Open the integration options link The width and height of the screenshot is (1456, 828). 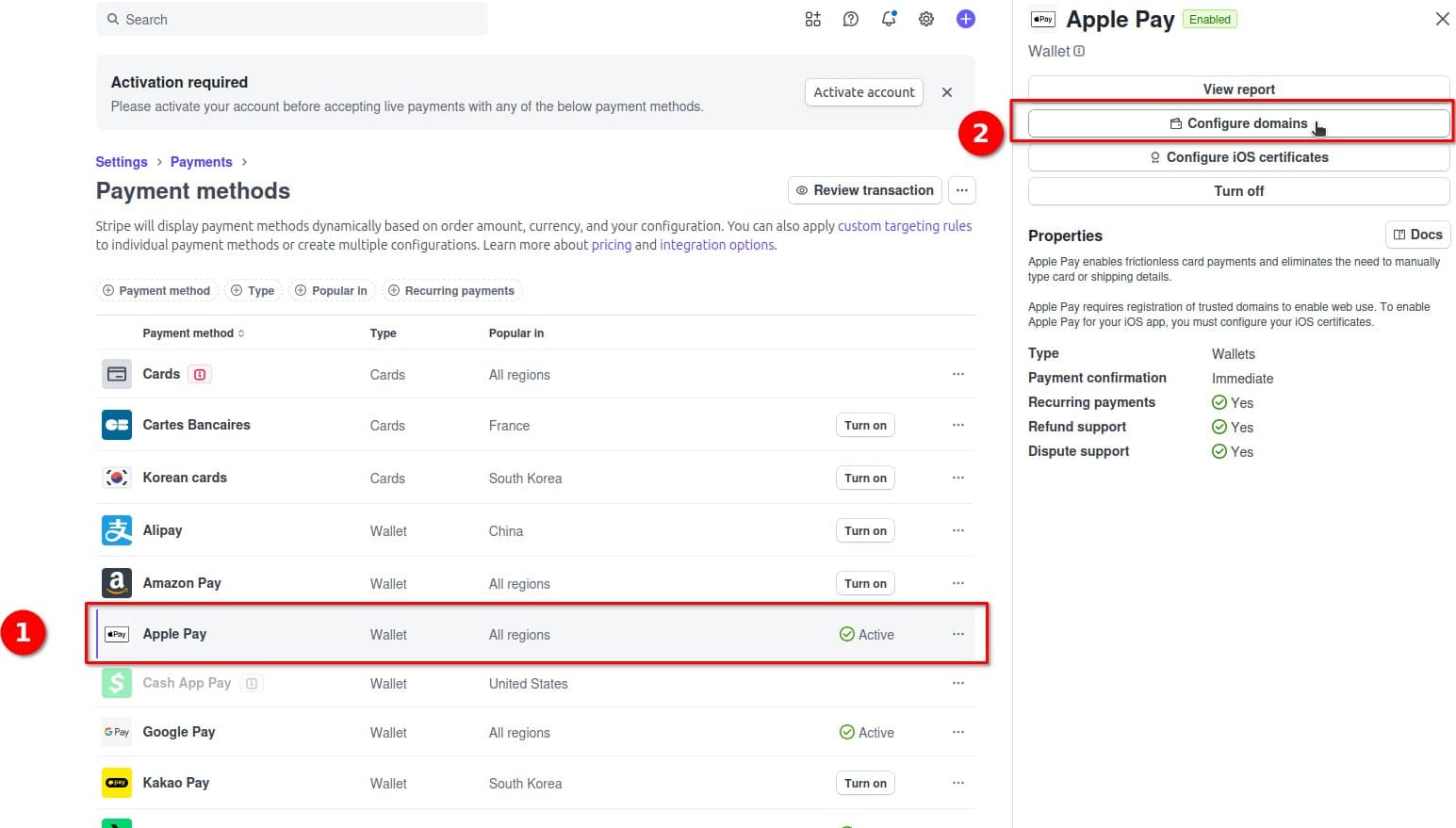click(717, 245)
